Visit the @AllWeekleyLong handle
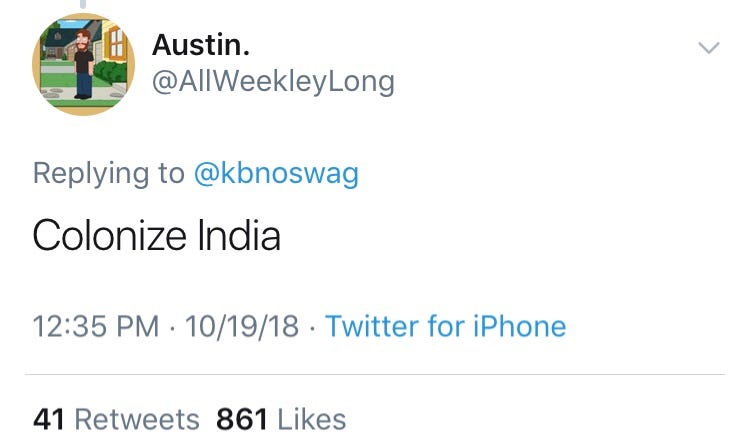 pos(273,82)
